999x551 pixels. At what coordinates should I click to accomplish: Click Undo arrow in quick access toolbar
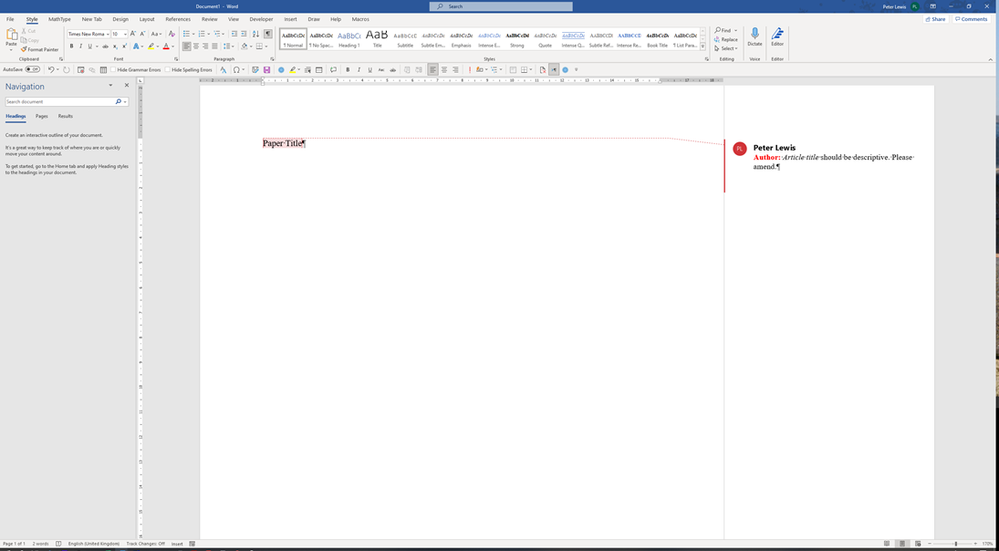(x=51, y=69)
